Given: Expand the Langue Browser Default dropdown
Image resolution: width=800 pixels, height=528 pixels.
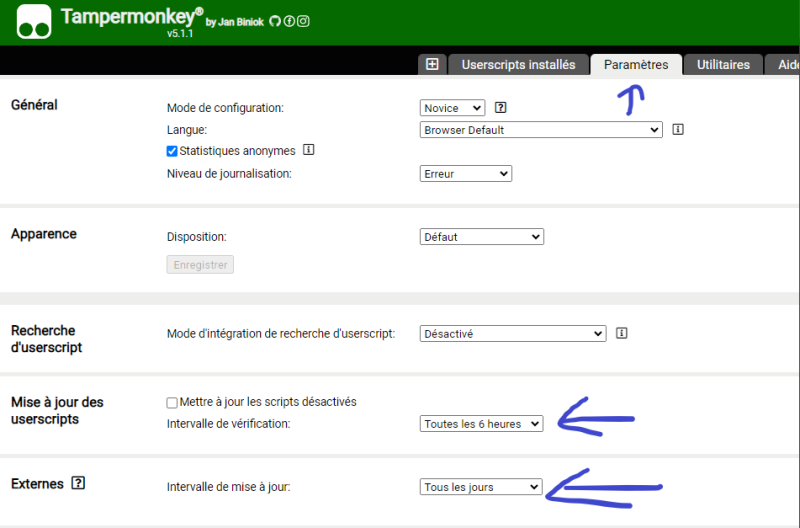Looking at the screenshot, I should [x=541, y=130].
